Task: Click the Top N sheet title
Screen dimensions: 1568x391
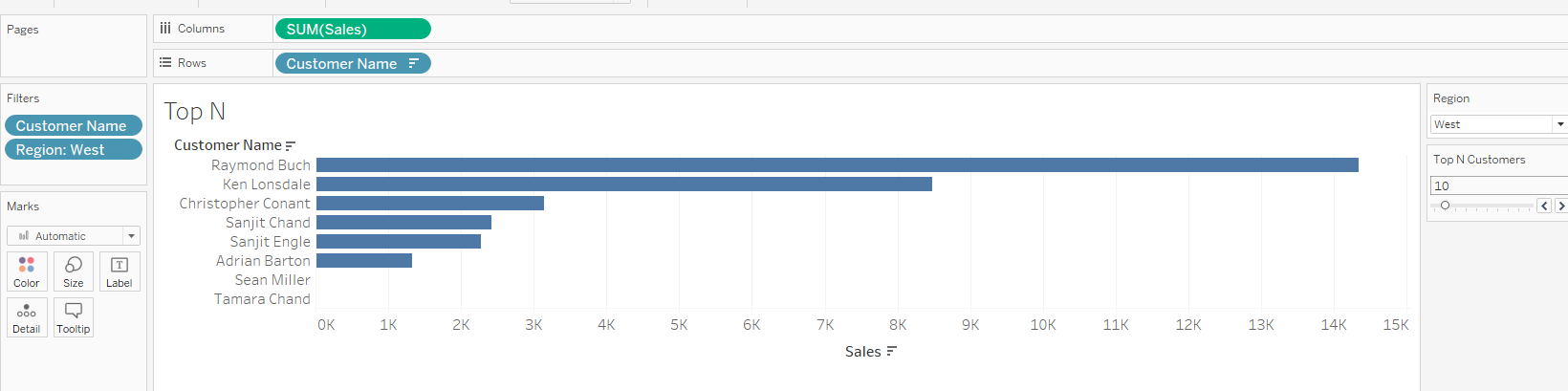Action: pyautogui.click(x=195, y=112)
